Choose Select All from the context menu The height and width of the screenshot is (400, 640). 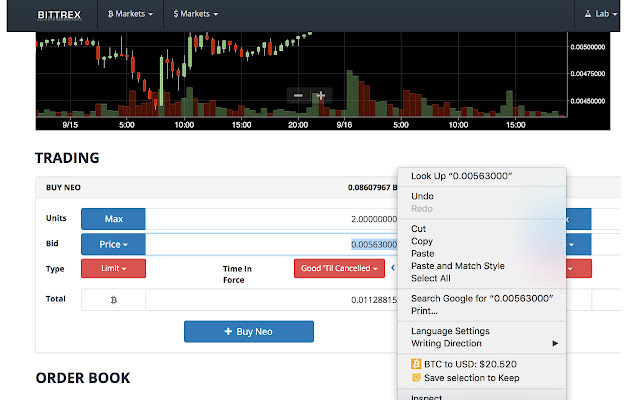click(x=482, y=278)
